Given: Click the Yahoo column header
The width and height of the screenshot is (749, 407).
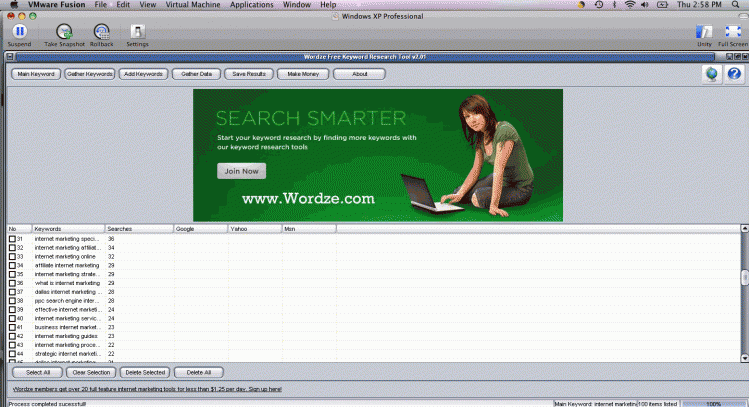Looking at the screenshot, I should [x=255, y=229].
